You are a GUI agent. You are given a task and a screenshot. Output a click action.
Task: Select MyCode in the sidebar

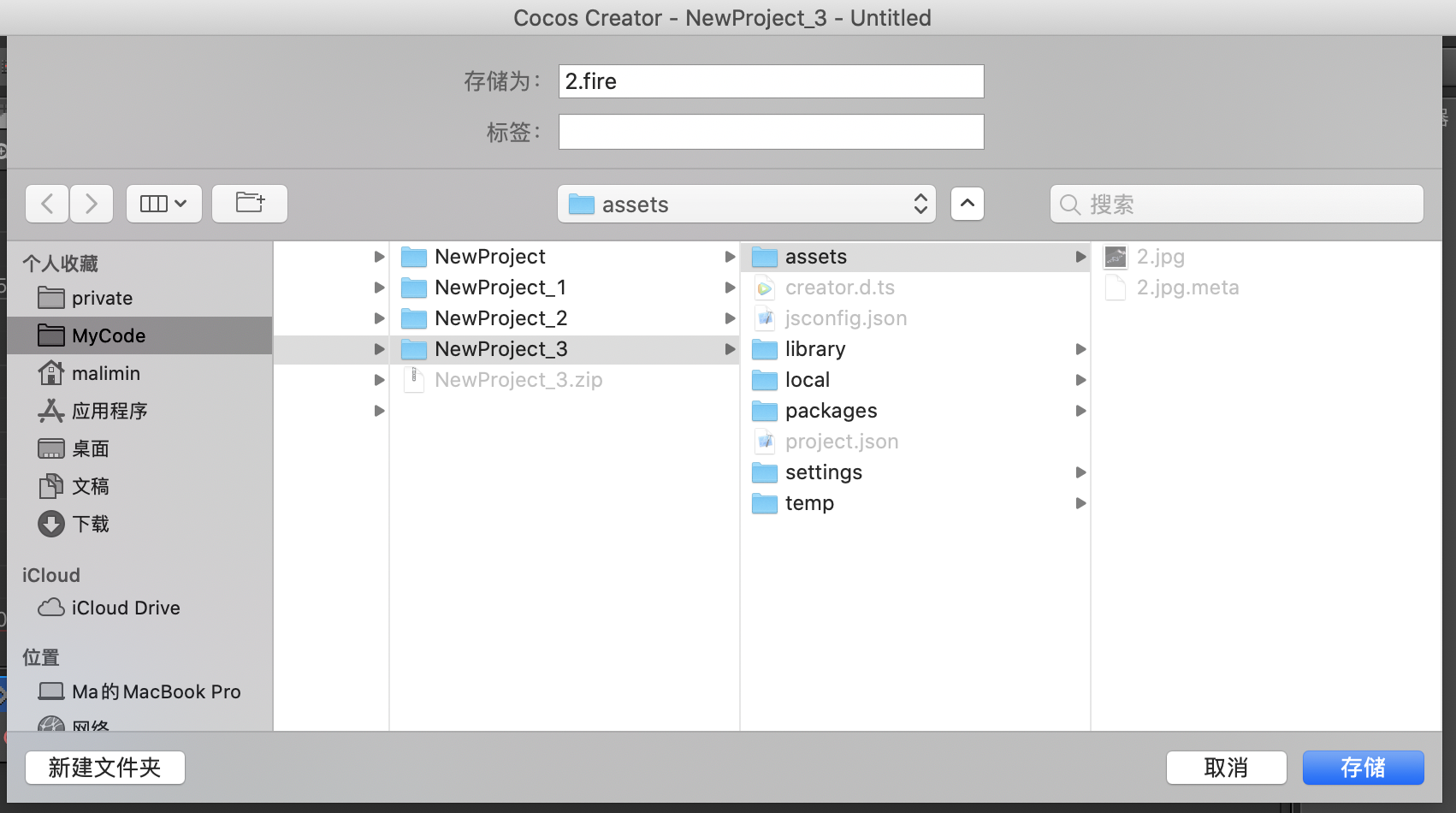click(139, 335)
